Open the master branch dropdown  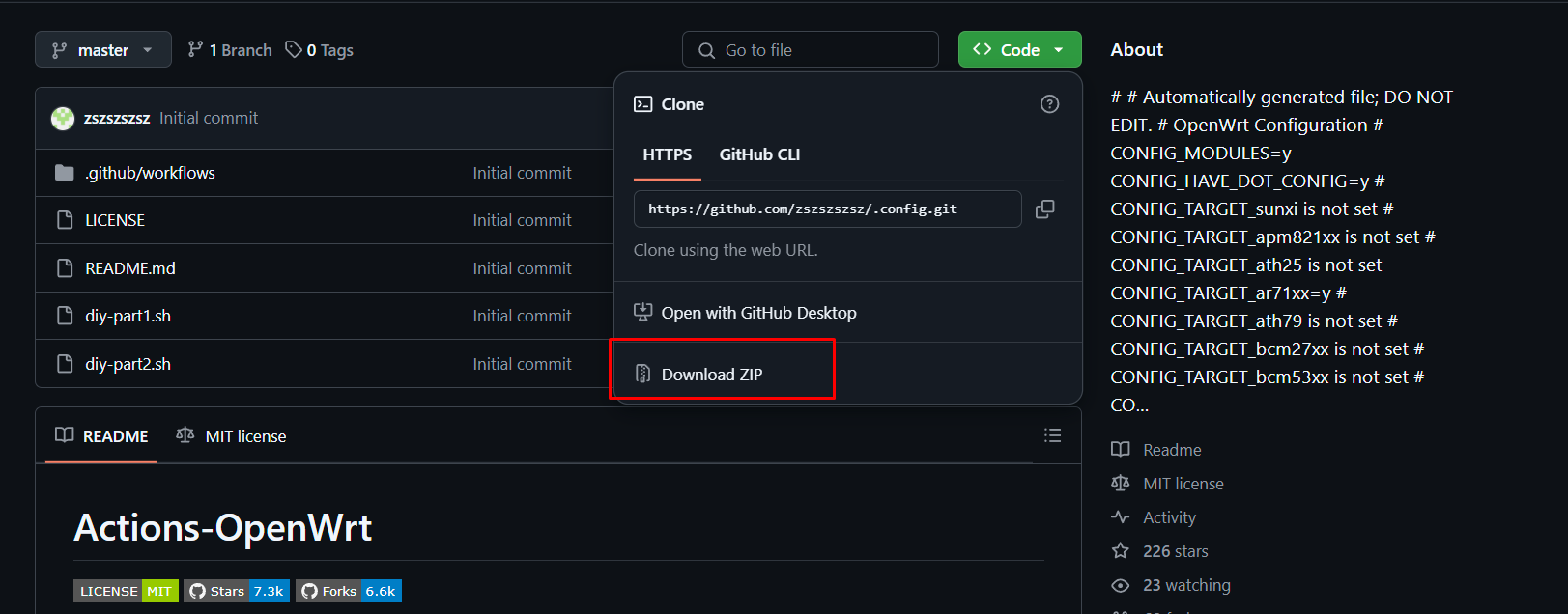pyautogui.click(x=103, y=50)
